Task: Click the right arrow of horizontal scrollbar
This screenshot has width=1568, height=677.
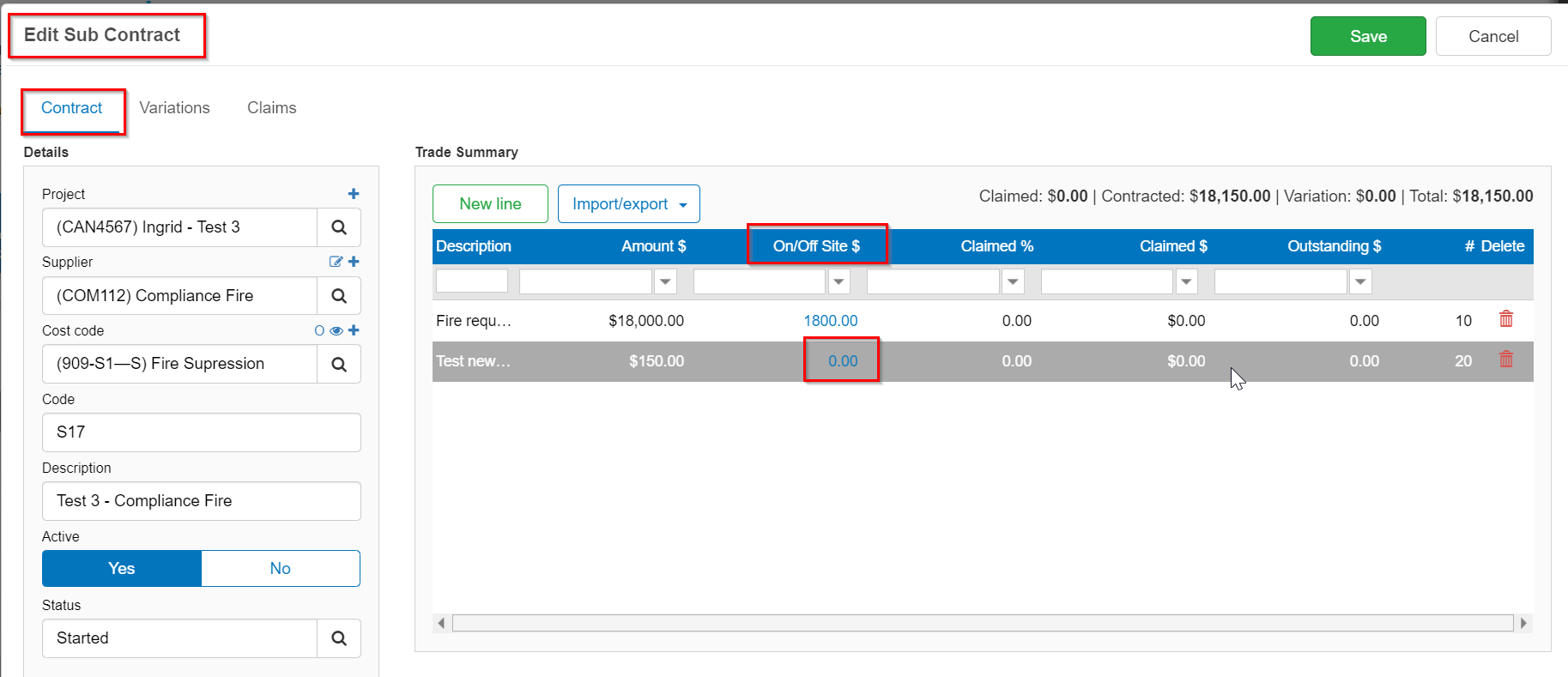Action: [x=1524, y=623]
